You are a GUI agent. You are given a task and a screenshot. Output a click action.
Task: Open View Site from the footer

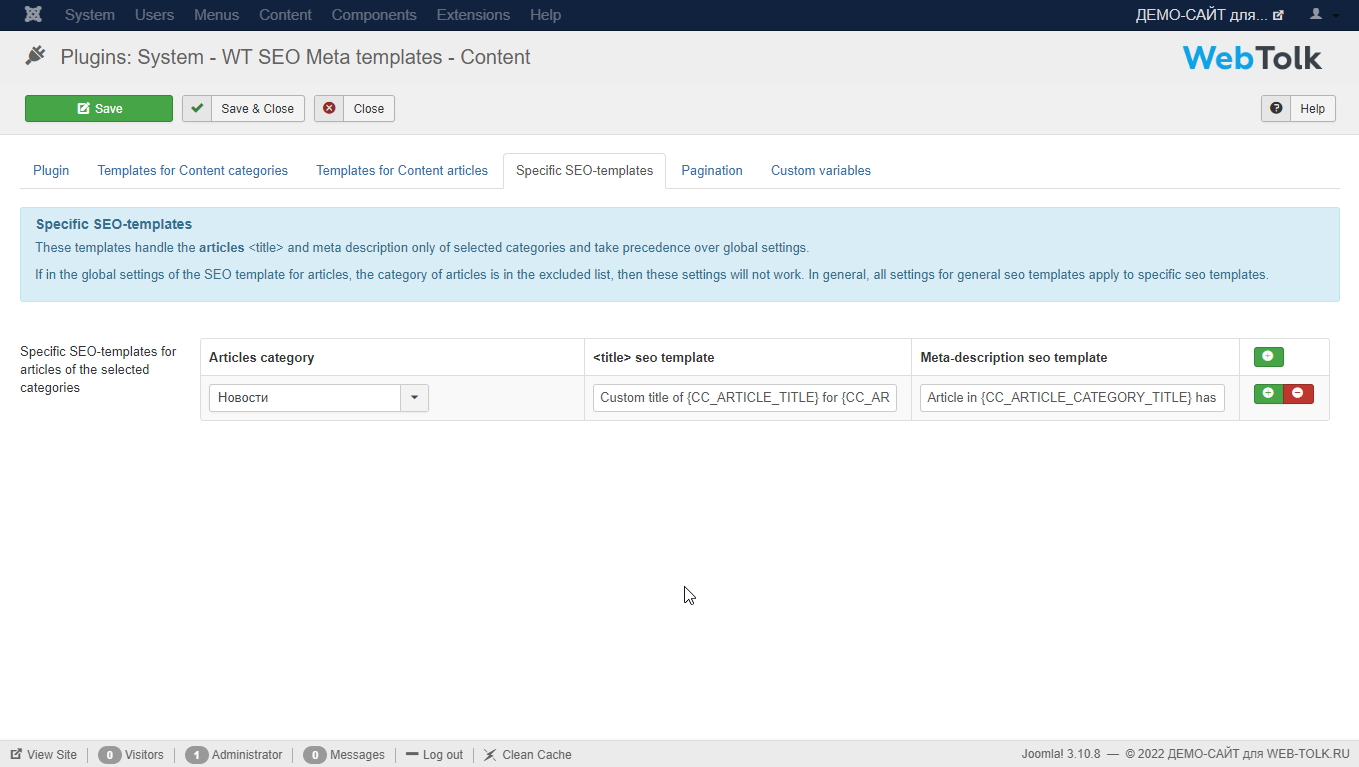tap(43, 755)
